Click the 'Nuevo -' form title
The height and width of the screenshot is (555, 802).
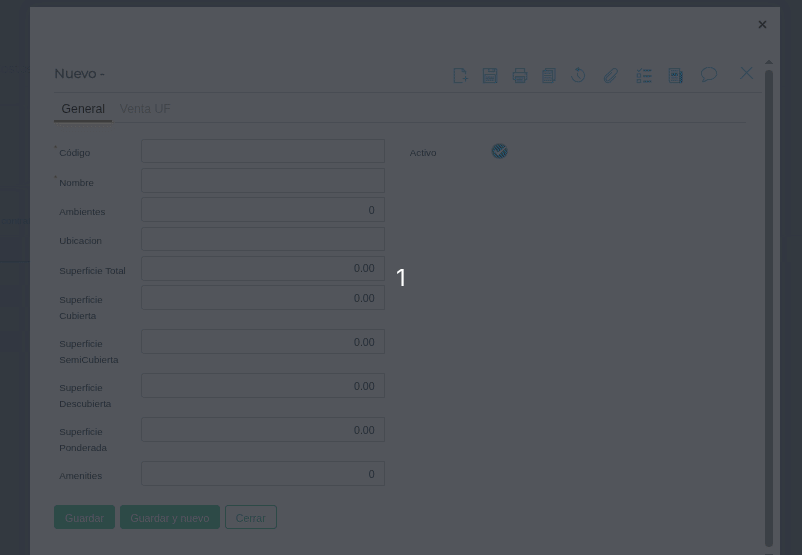coord(79,74)
